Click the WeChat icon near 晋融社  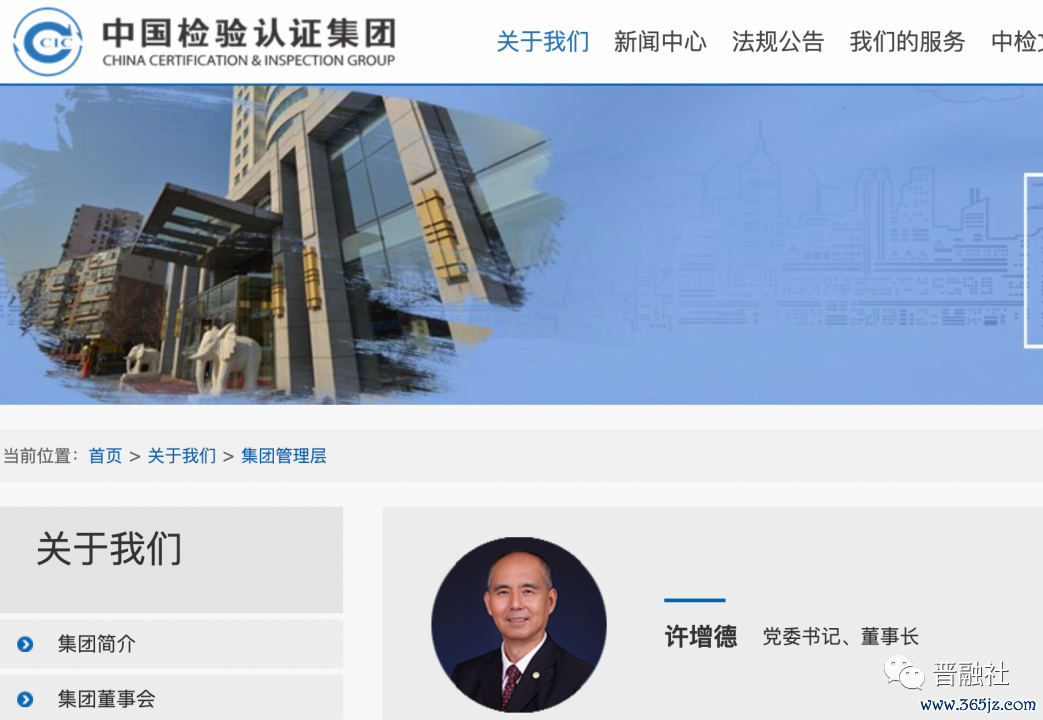coord(904,673)
